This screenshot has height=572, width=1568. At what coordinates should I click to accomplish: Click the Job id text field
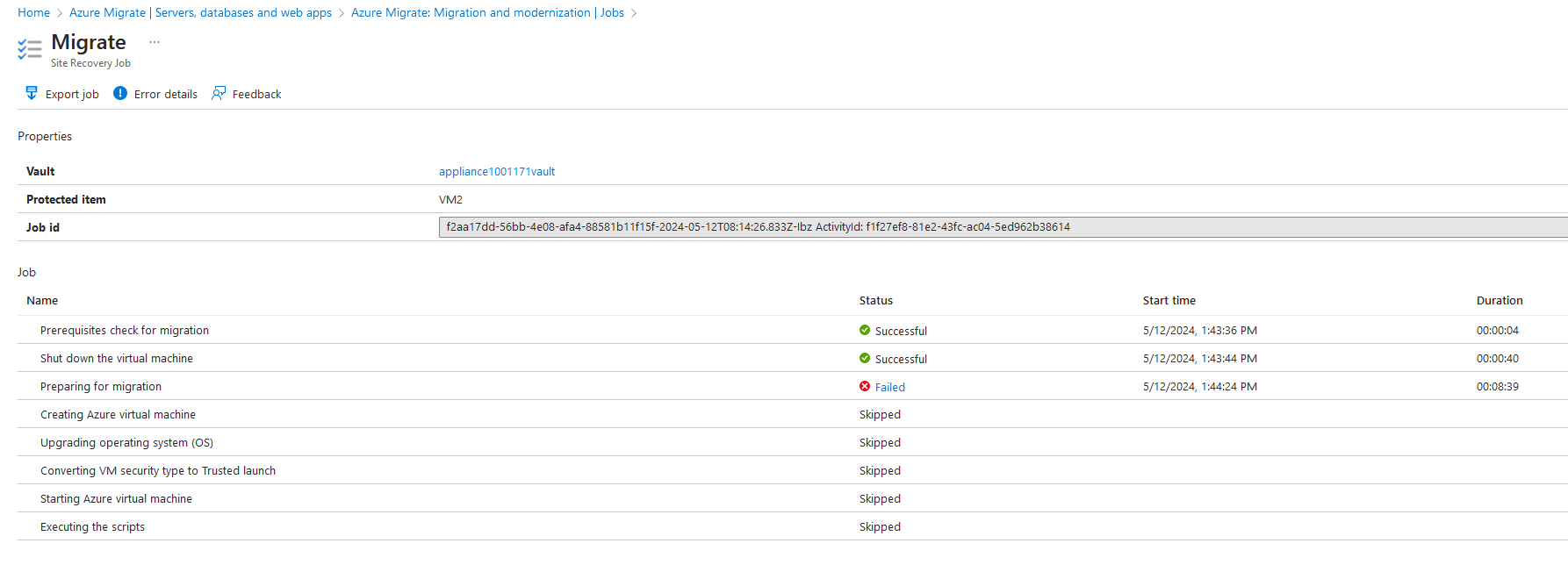coord(1003,227)
